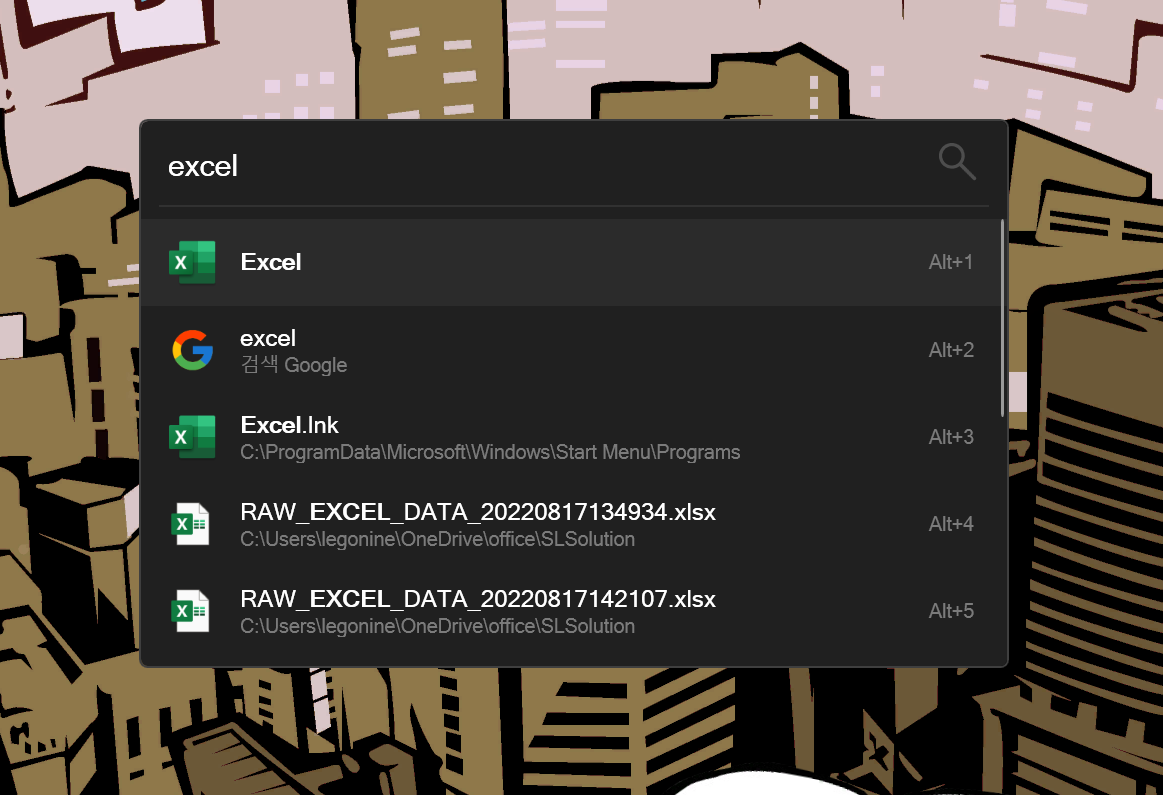Click the "검색 Google" subtitle text
This screenshot has height=795, width=1163.
[294, 365]
